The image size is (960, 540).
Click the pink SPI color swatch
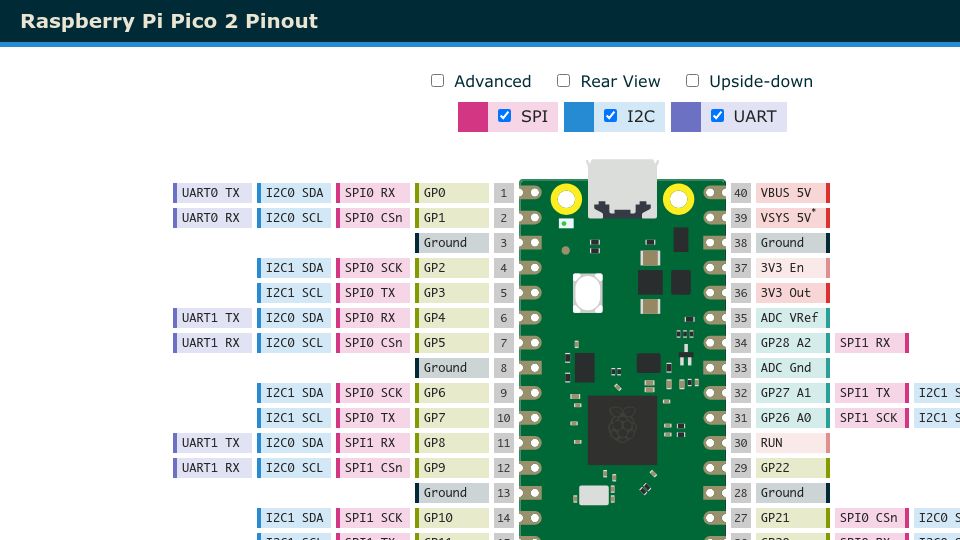[473, 117]
